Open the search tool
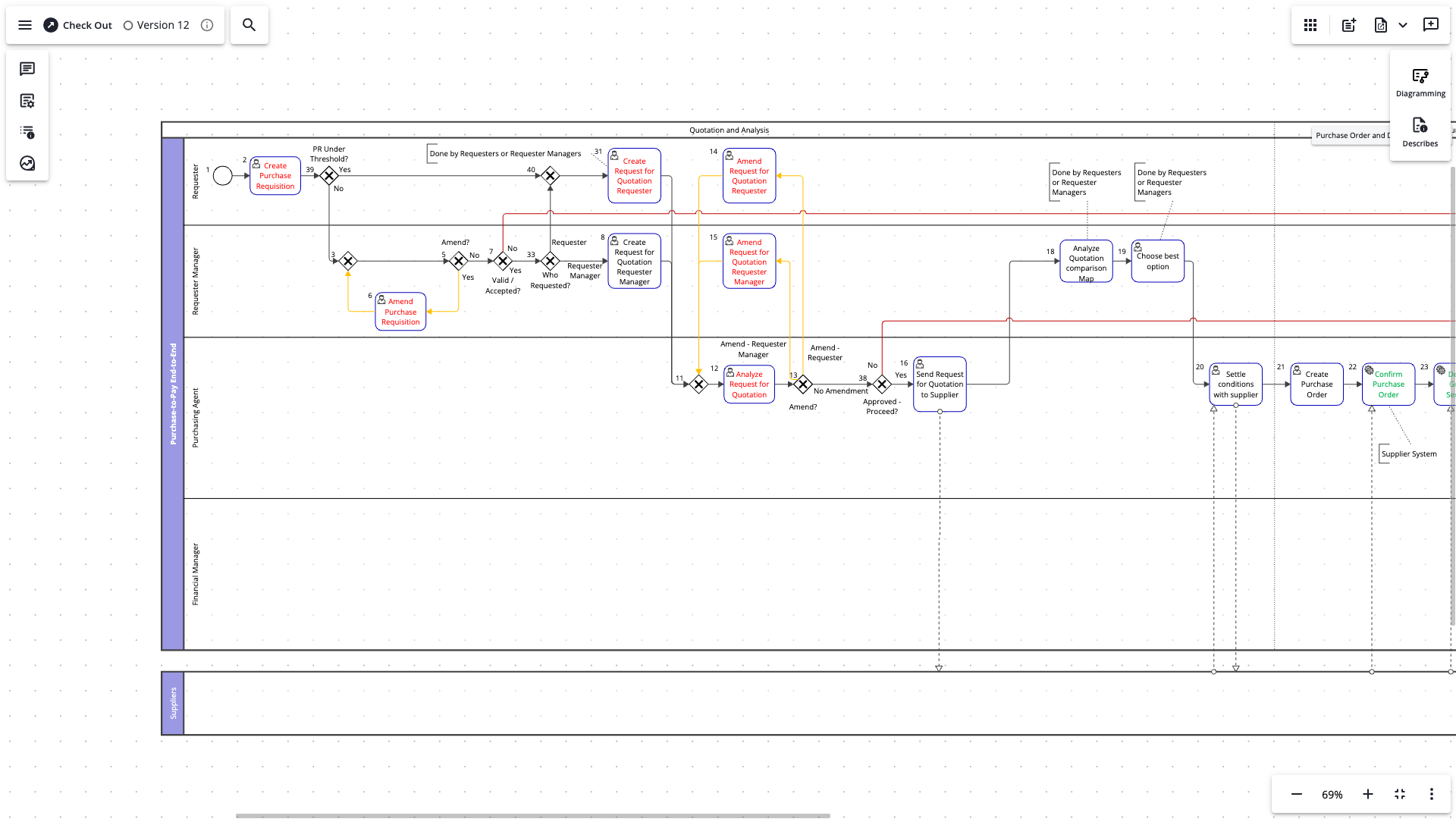Image resolution: width=1456 pixels, height=819 pixels. pos(249,24)
